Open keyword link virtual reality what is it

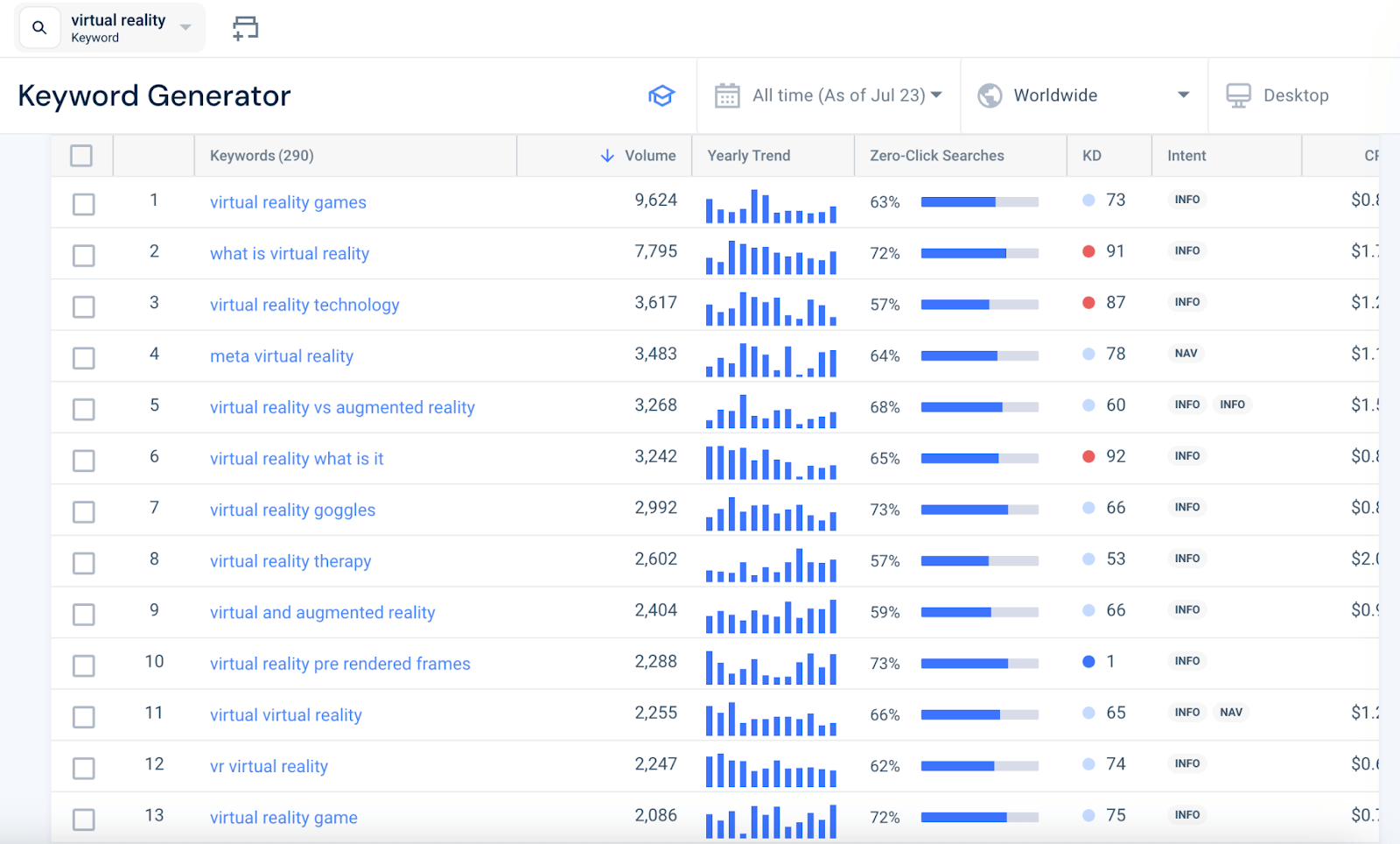click(297, 459)
